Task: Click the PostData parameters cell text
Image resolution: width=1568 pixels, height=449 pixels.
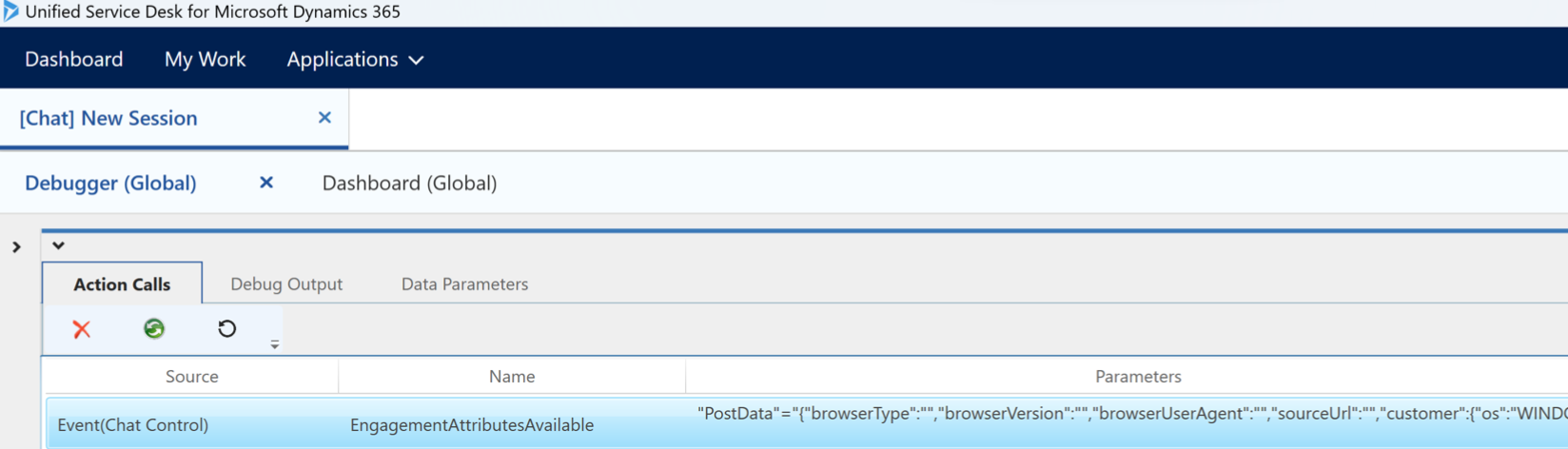Action: [1132, 413]
